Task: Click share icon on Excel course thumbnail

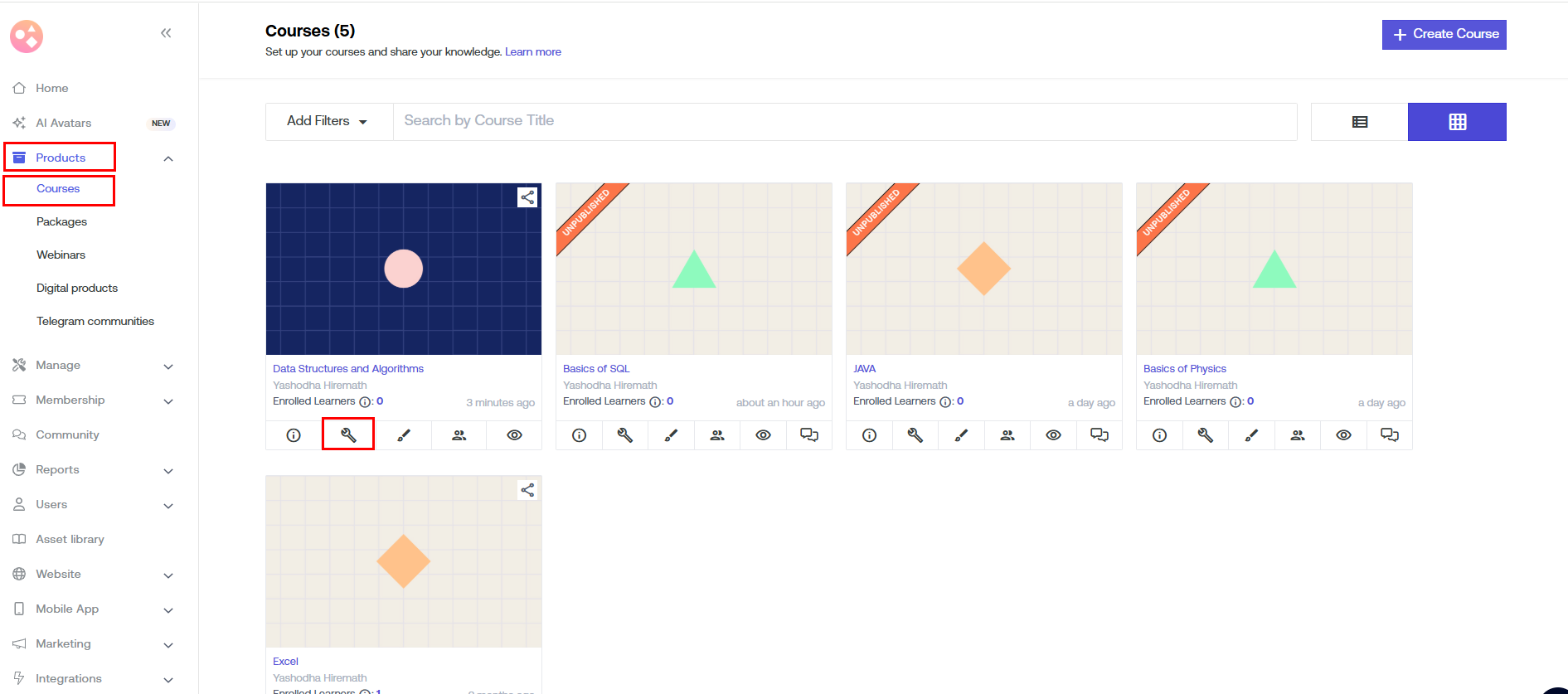Action: pos(527,490)
